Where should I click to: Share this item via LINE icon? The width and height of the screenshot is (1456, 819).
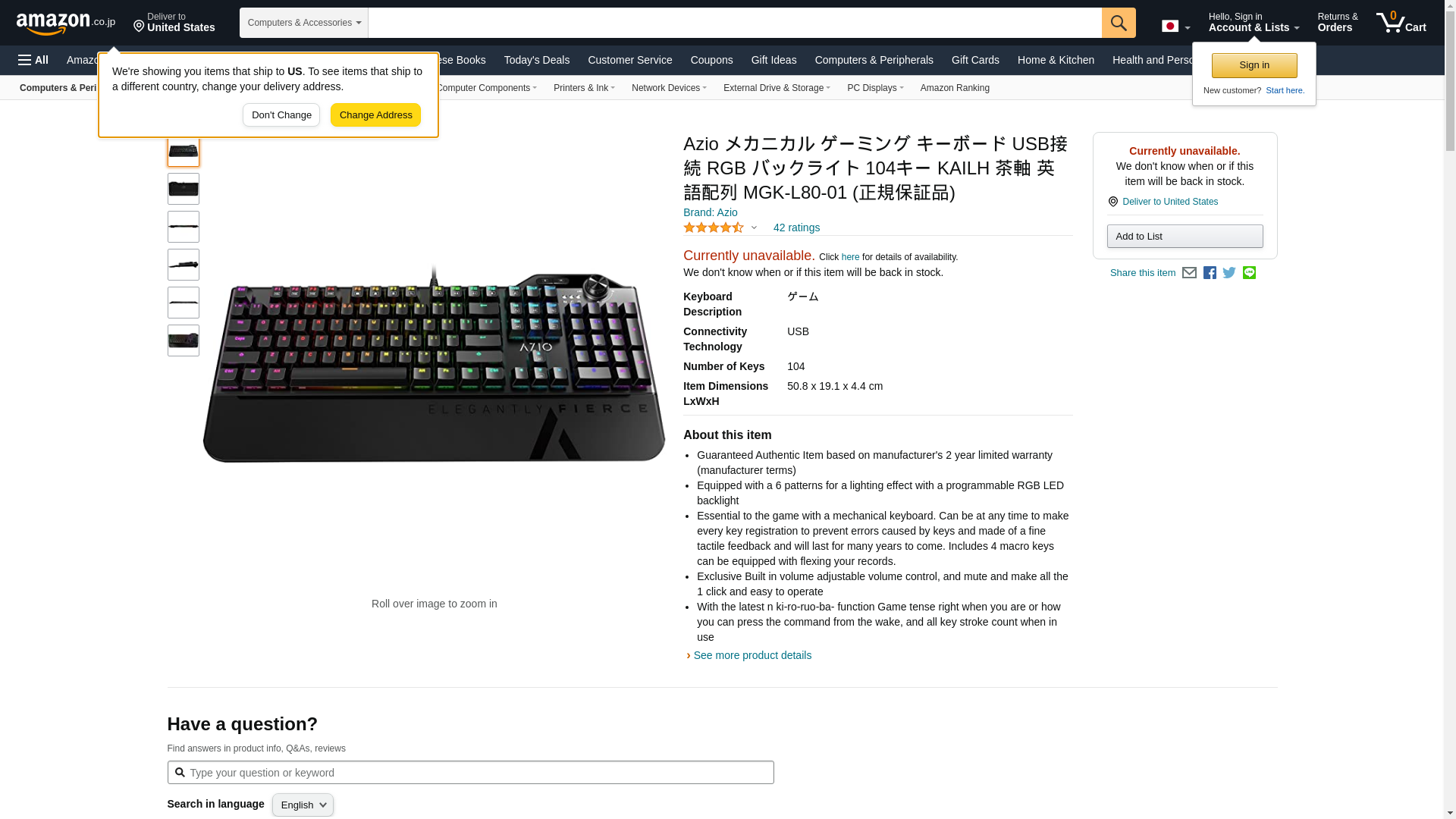pyautogui.click(x=1249, y=273)
